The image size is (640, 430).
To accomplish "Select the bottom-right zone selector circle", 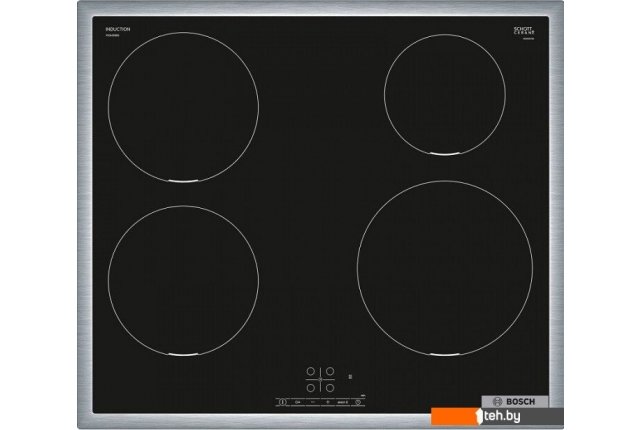I will [x=328, y=387].
